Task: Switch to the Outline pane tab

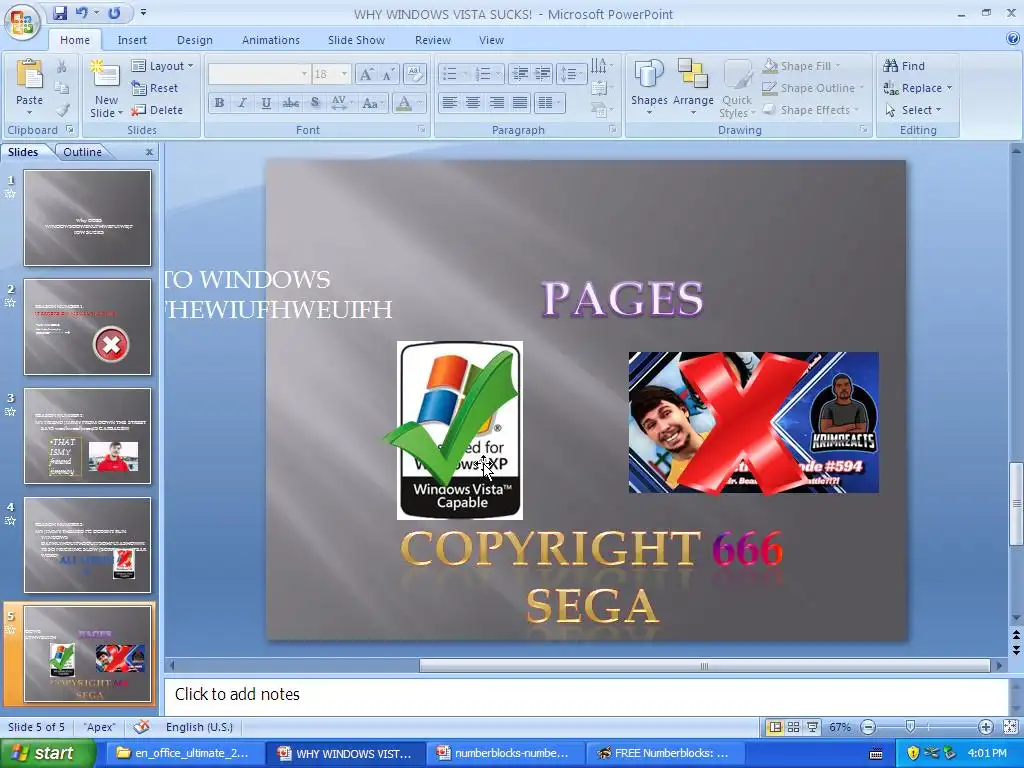Action: [82, 152]
